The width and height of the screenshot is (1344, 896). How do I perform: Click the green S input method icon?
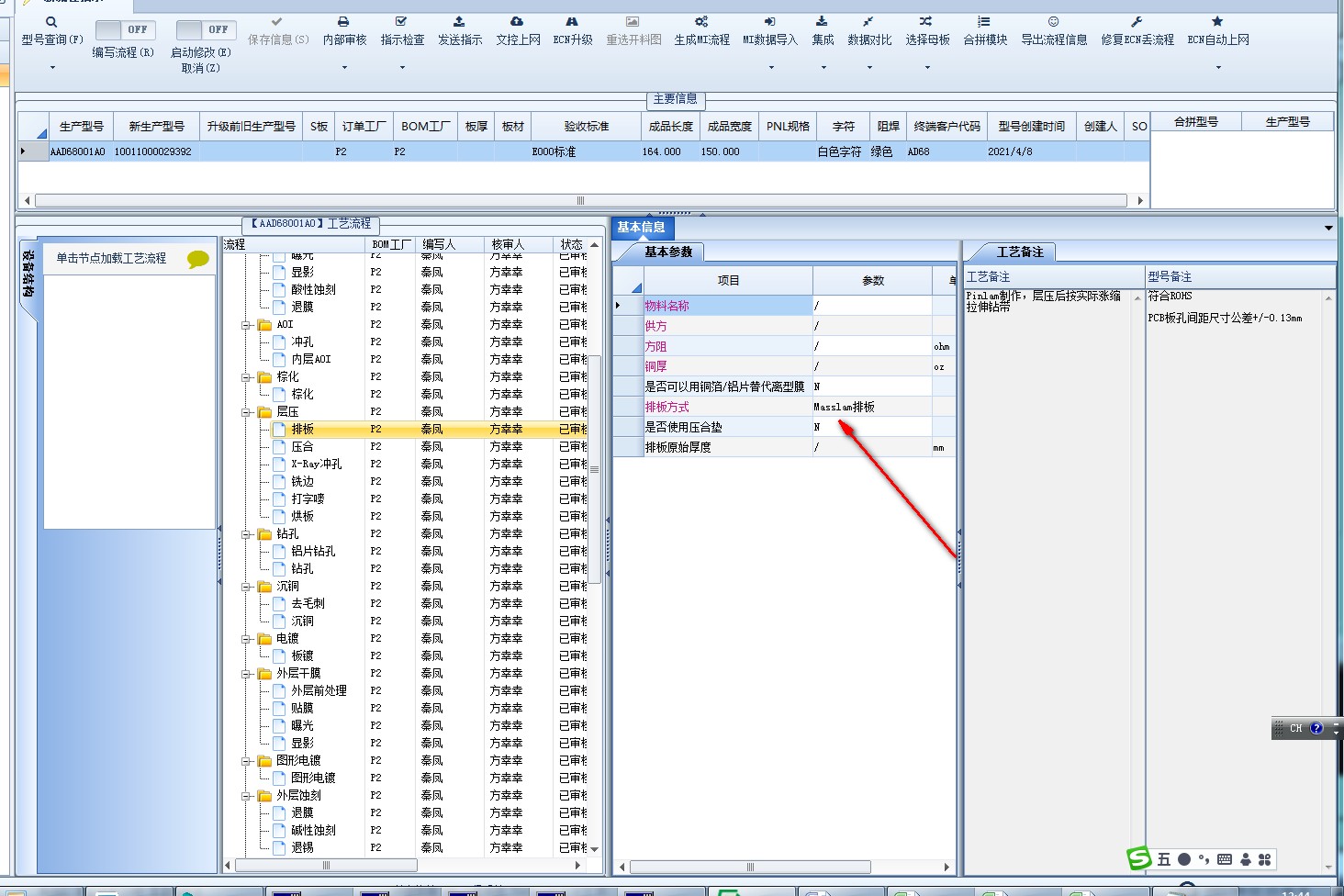(x=1138, y=858)
